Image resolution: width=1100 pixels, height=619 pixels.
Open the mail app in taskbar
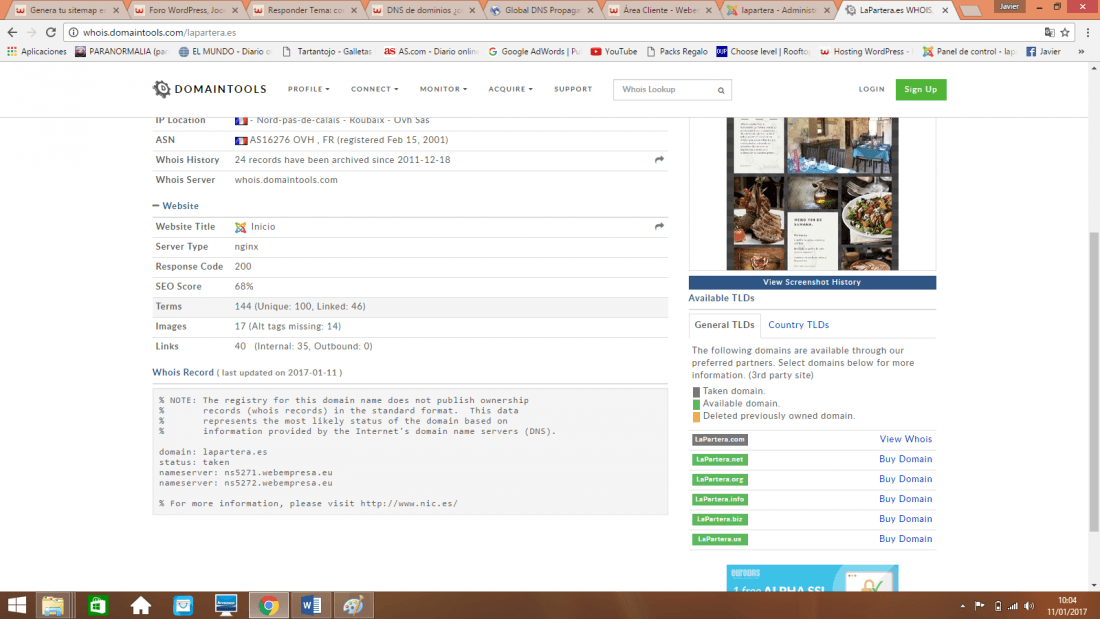(x=183, y=605)
